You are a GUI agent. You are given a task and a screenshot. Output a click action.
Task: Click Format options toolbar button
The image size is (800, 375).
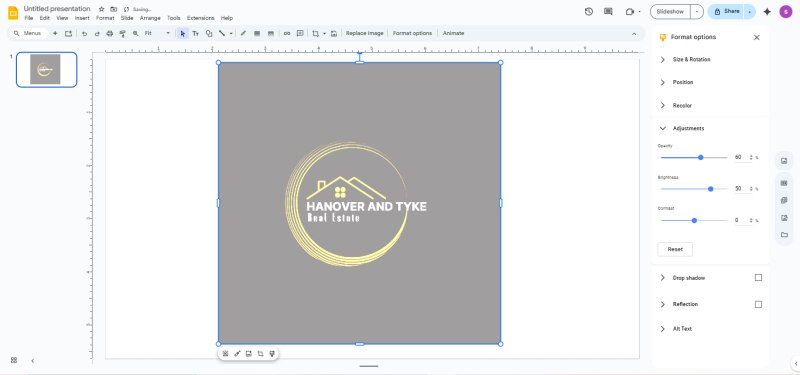coord(412,33)
